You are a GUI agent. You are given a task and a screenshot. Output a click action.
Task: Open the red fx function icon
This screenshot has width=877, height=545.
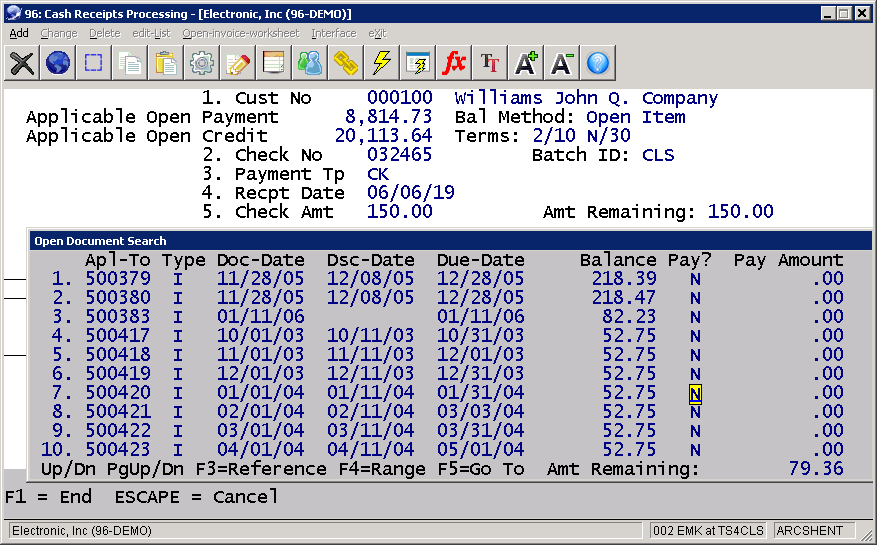pyautogui.click(x=453, y=63)
